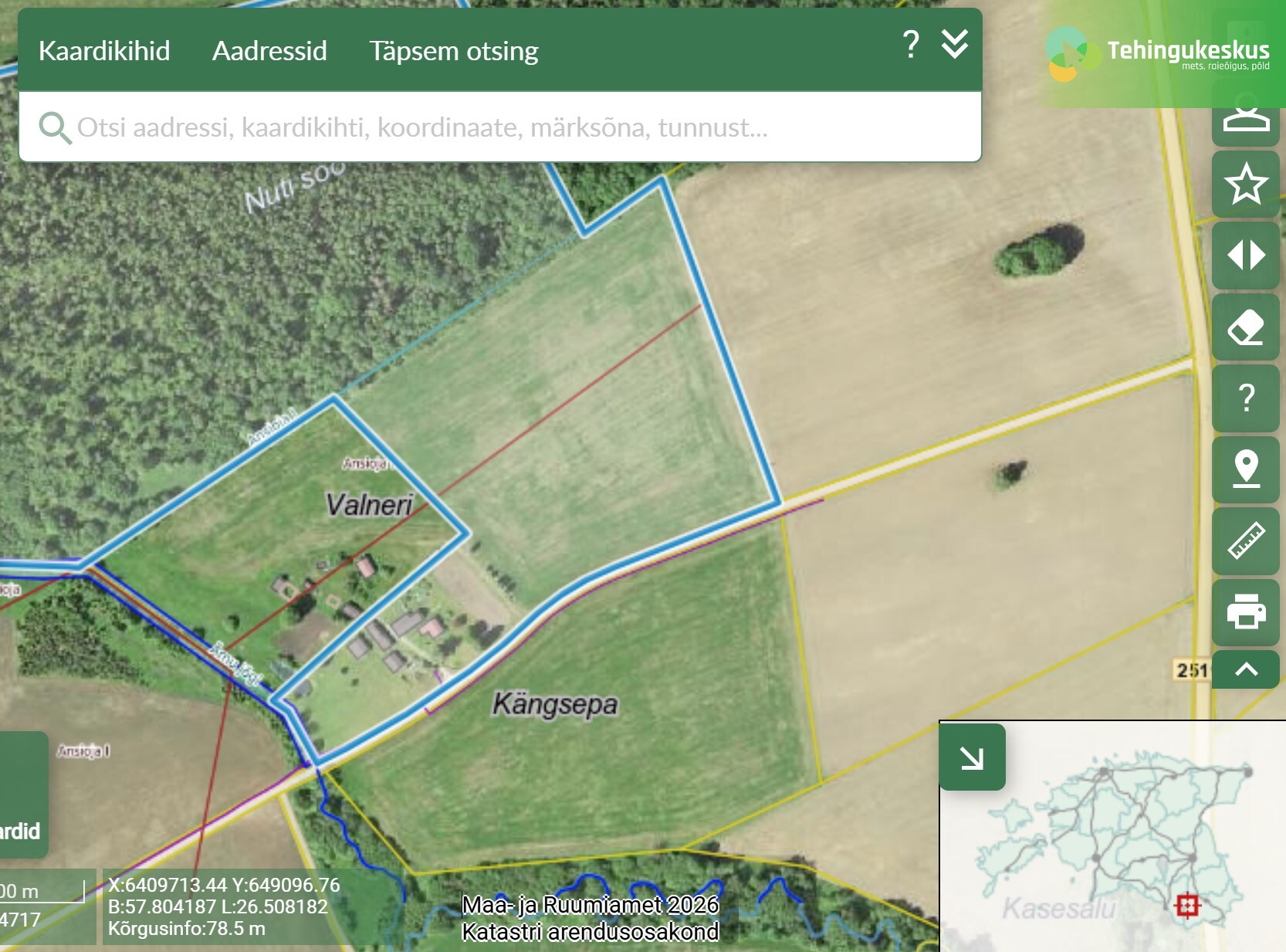This screenshot has height=952, width=1286.
Task: Expand search panel with double chevron
Action: (955, 46)
